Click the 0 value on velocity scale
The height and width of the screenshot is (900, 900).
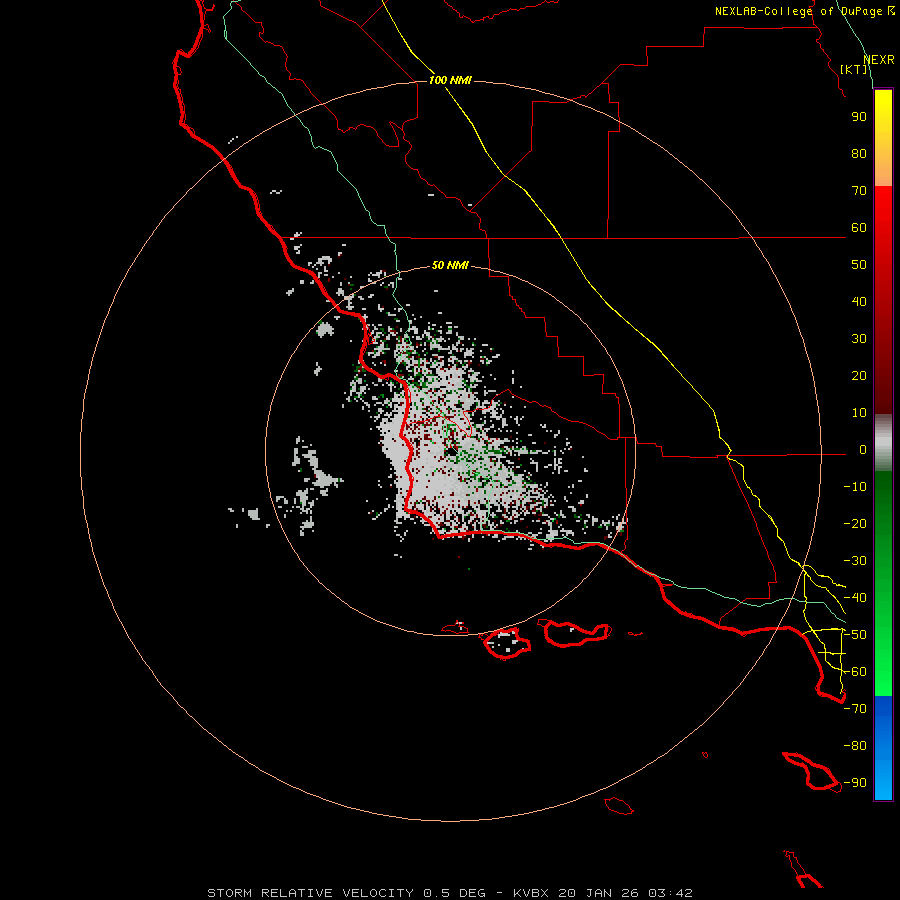coord(863,450)
